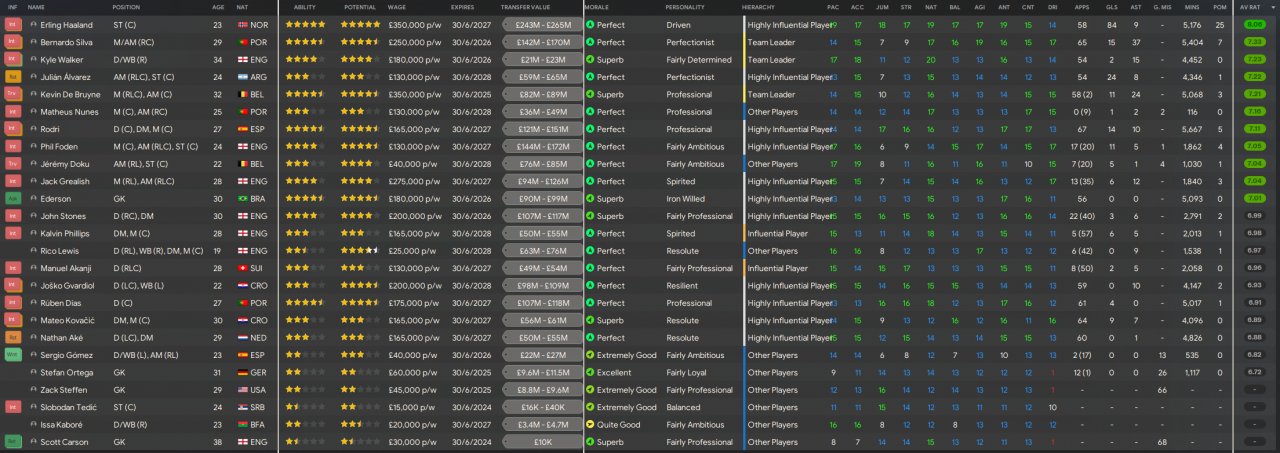This screenshot has height=453, width=1280.
Task: Click the player icon beside Kyle Walker
Action: pos(33,59)
